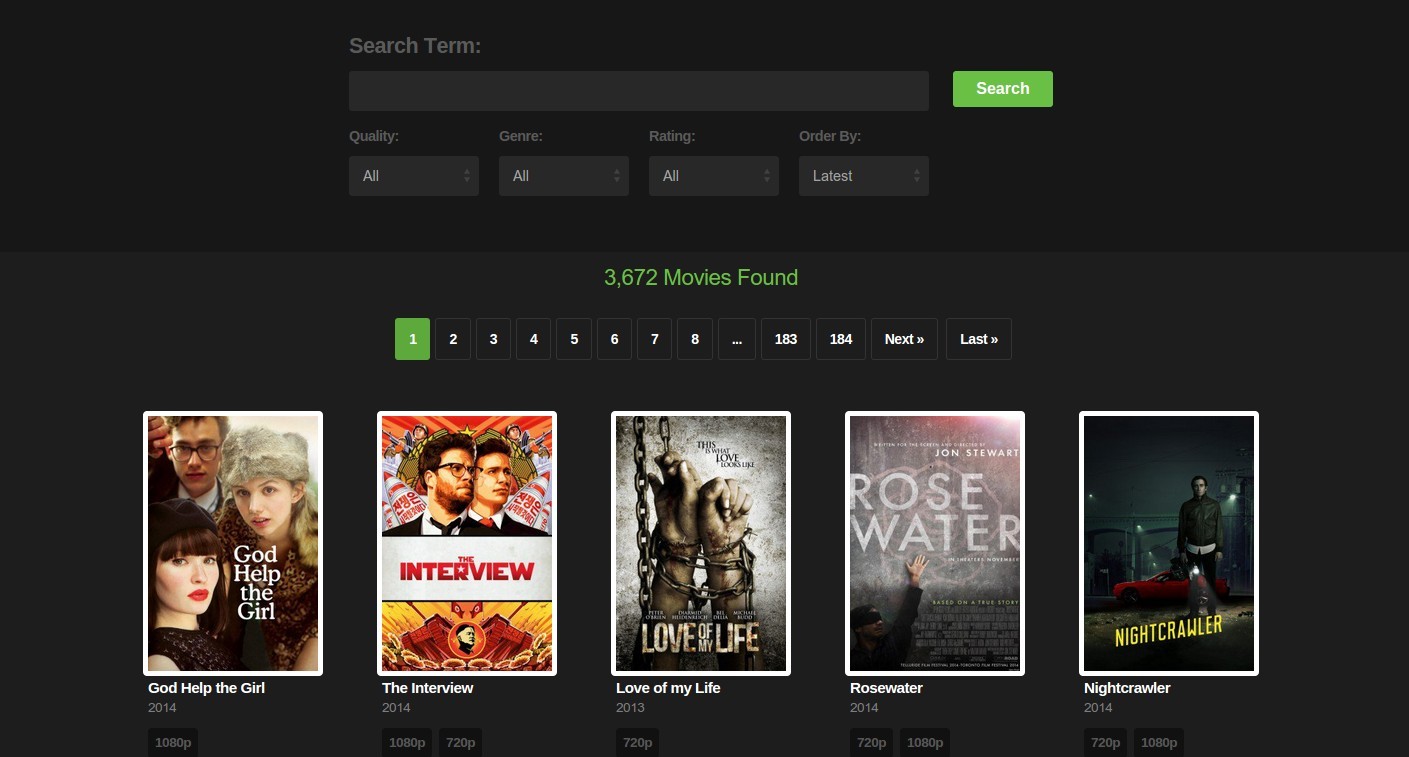Click the Last » pagination button
This screenshot has width=1409, height=757.
coord(979,339)
